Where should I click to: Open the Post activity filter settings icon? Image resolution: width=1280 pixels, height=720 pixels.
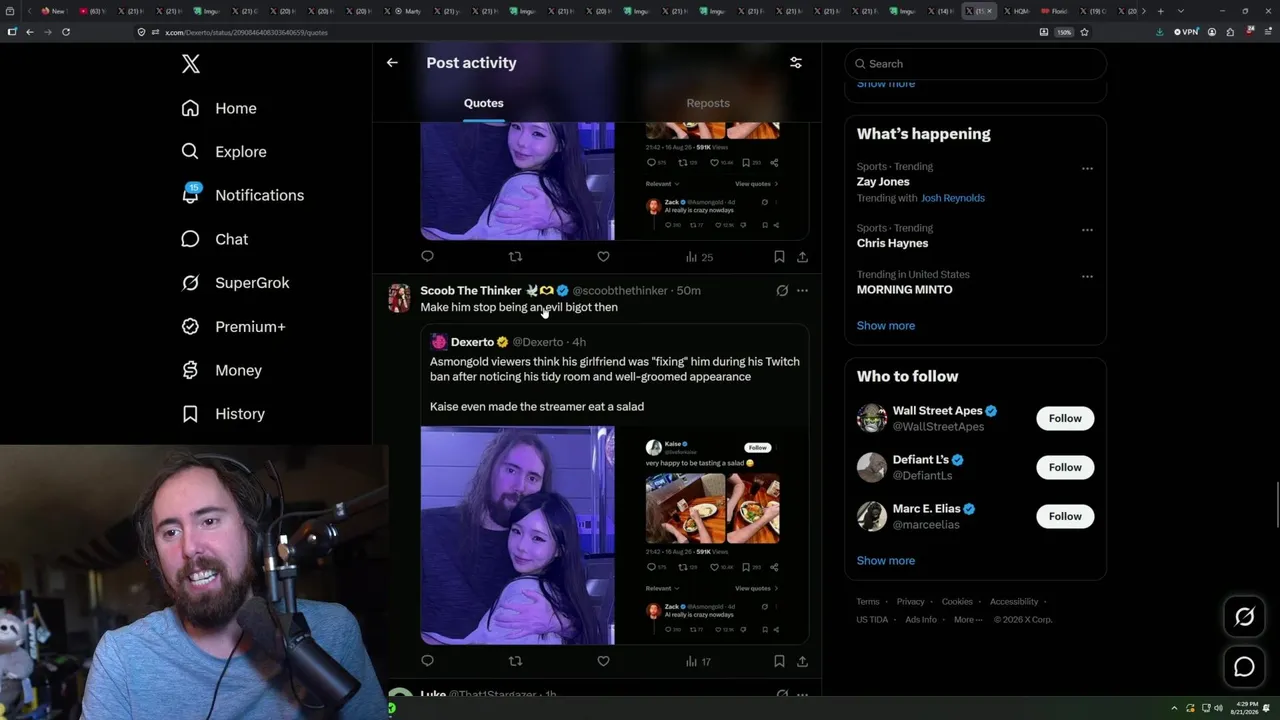point(796,62)
